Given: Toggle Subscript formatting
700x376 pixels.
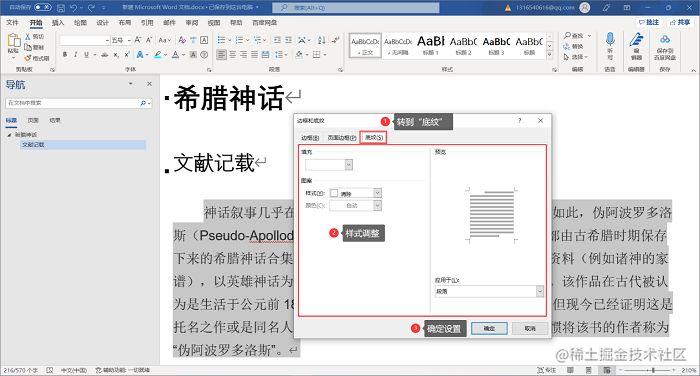Looking at the screenshot, I should coord(116,54).
